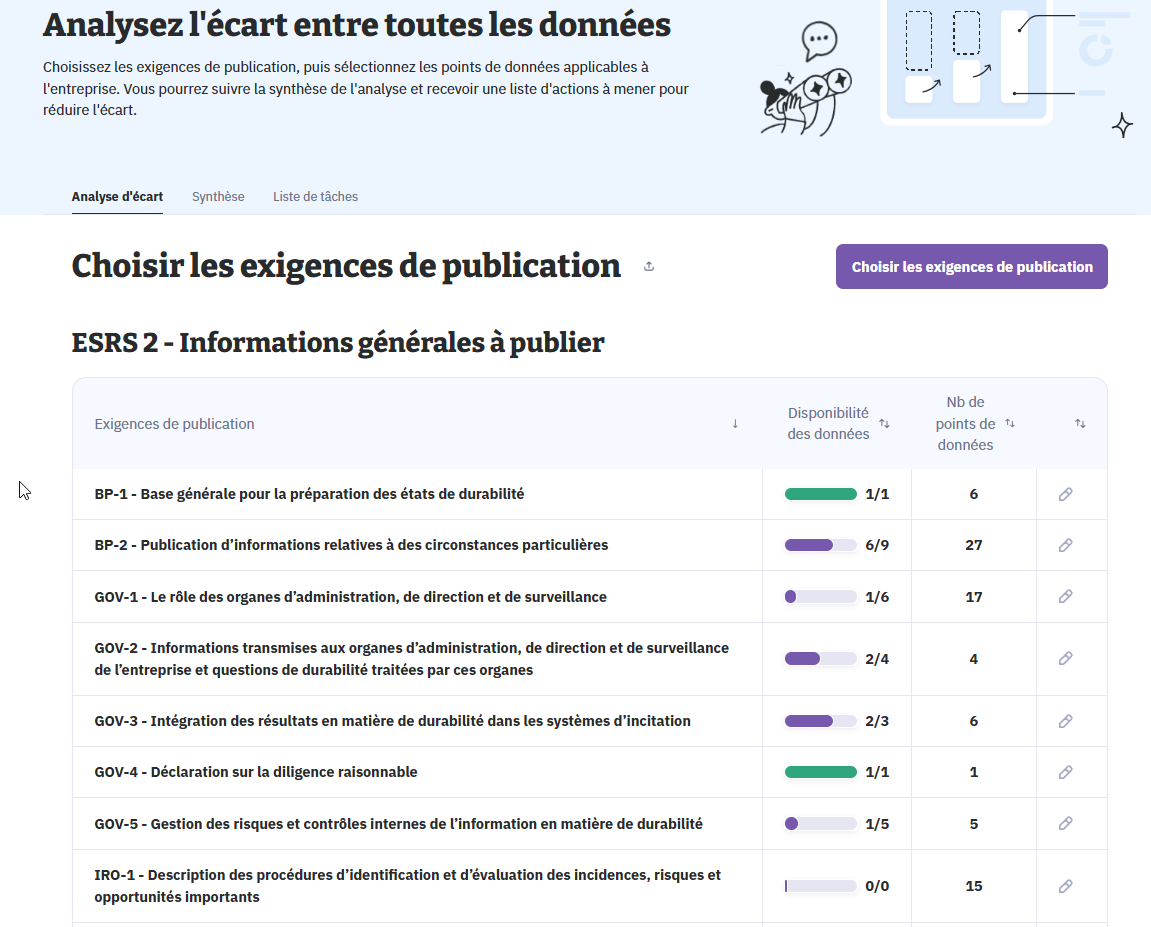Sort by Nb de points de données
1151x927 pixels.
pyautogui.click(x=1010, y=424)
